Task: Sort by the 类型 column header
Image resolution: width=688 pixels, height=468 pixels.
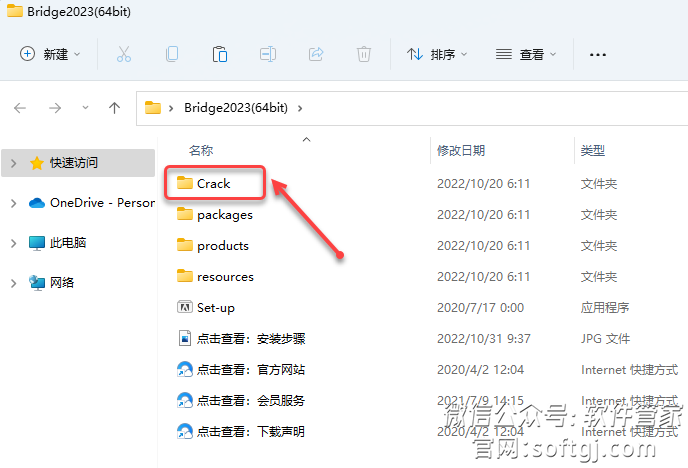Action: [593, 150]
